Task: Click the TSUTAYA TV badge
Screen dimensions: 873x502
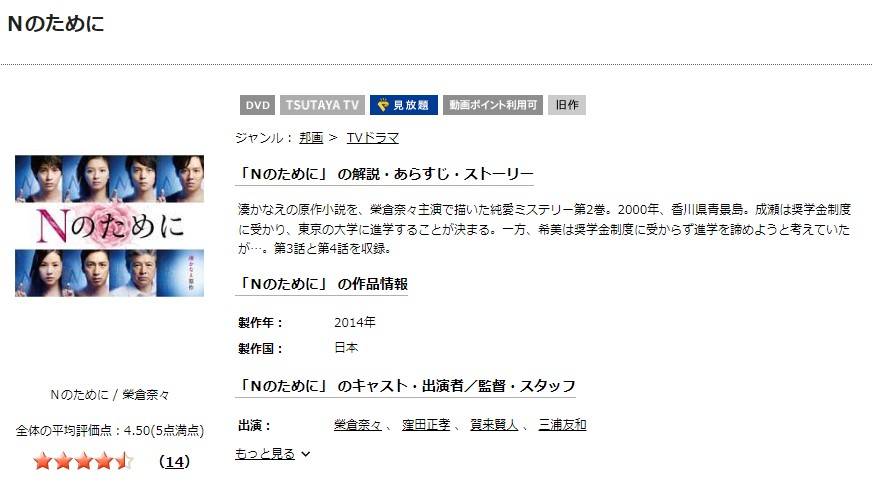Action: [322, 105]
